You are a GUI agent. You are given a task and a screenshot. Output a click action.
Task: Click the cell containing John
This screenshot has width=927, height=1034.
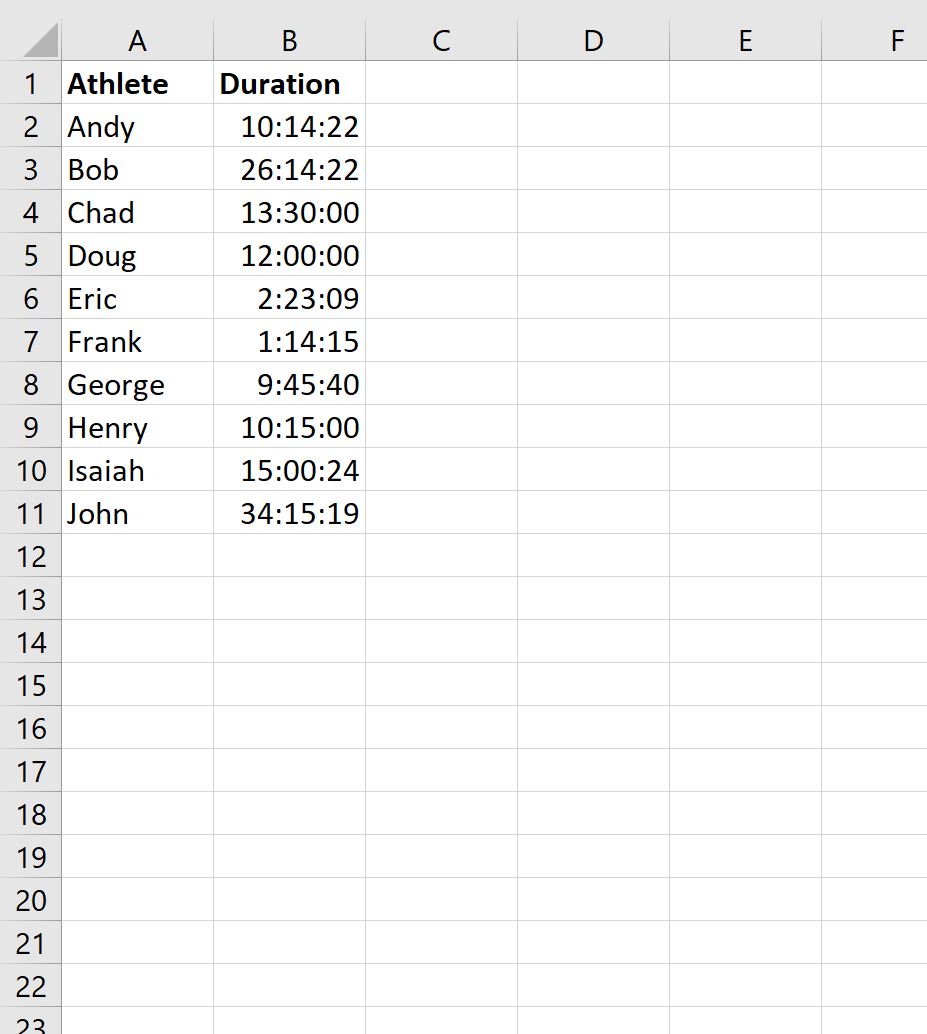tap(137, 513)
